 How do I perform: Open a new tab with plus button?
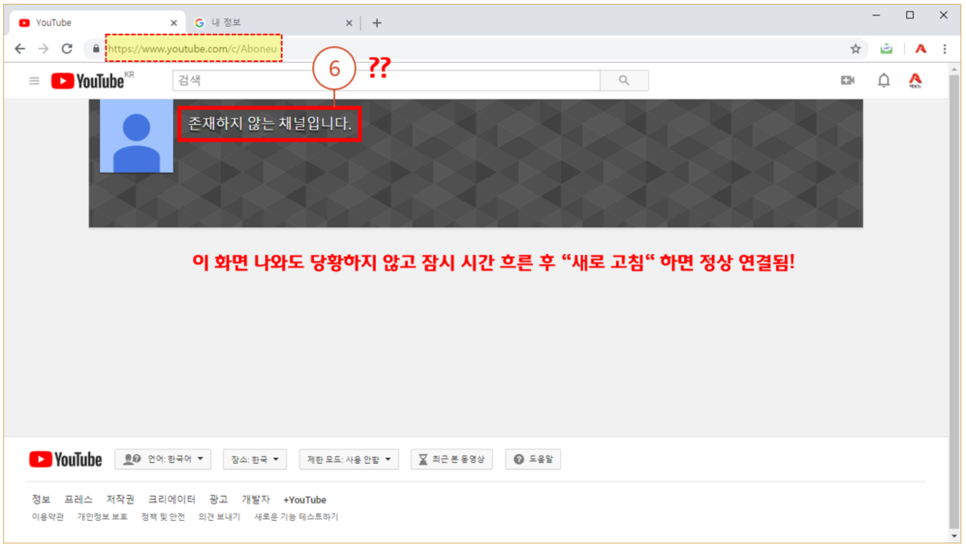(377, 23)
